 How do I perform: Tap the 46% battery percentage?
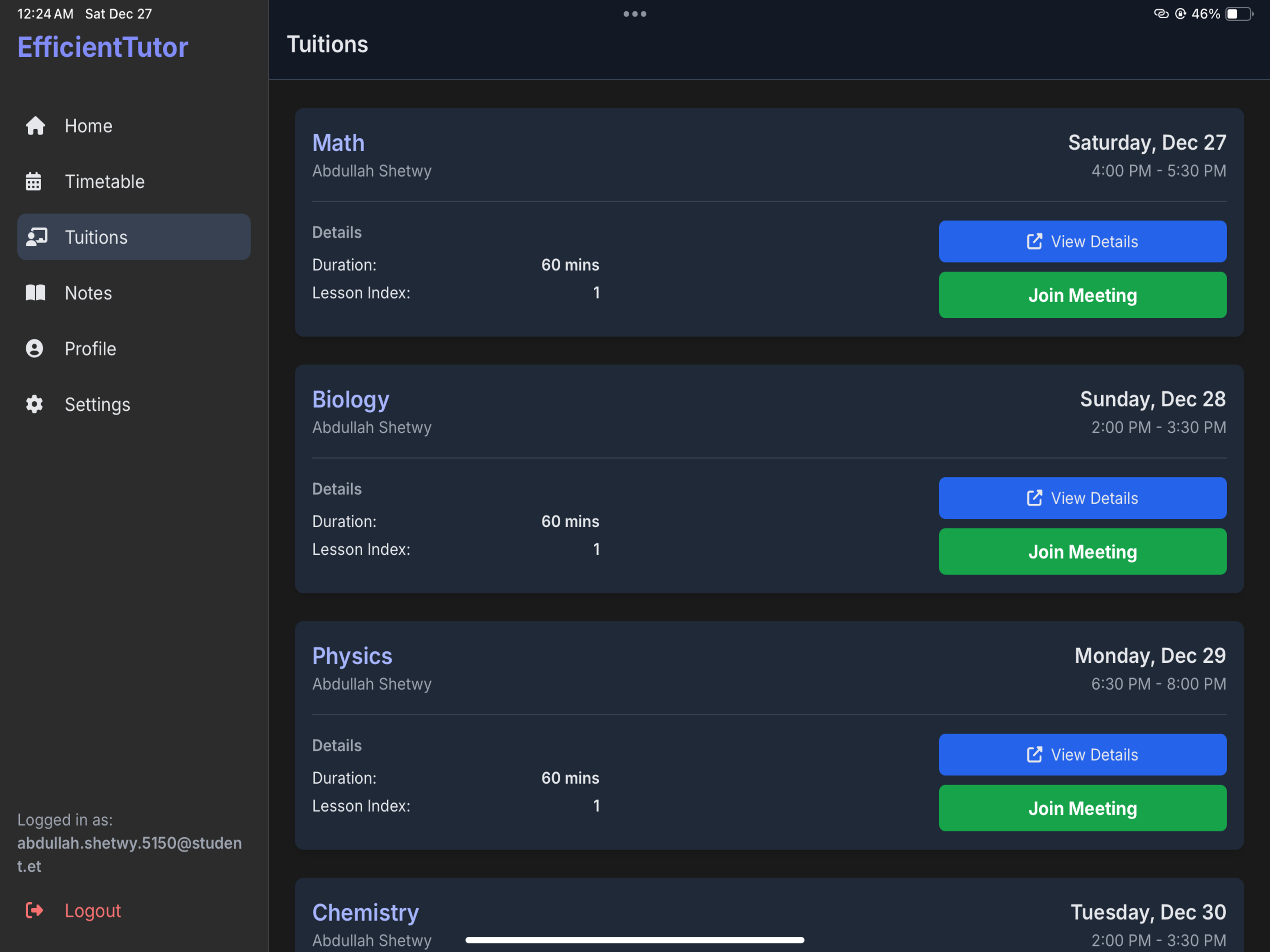click(1206, 14)
